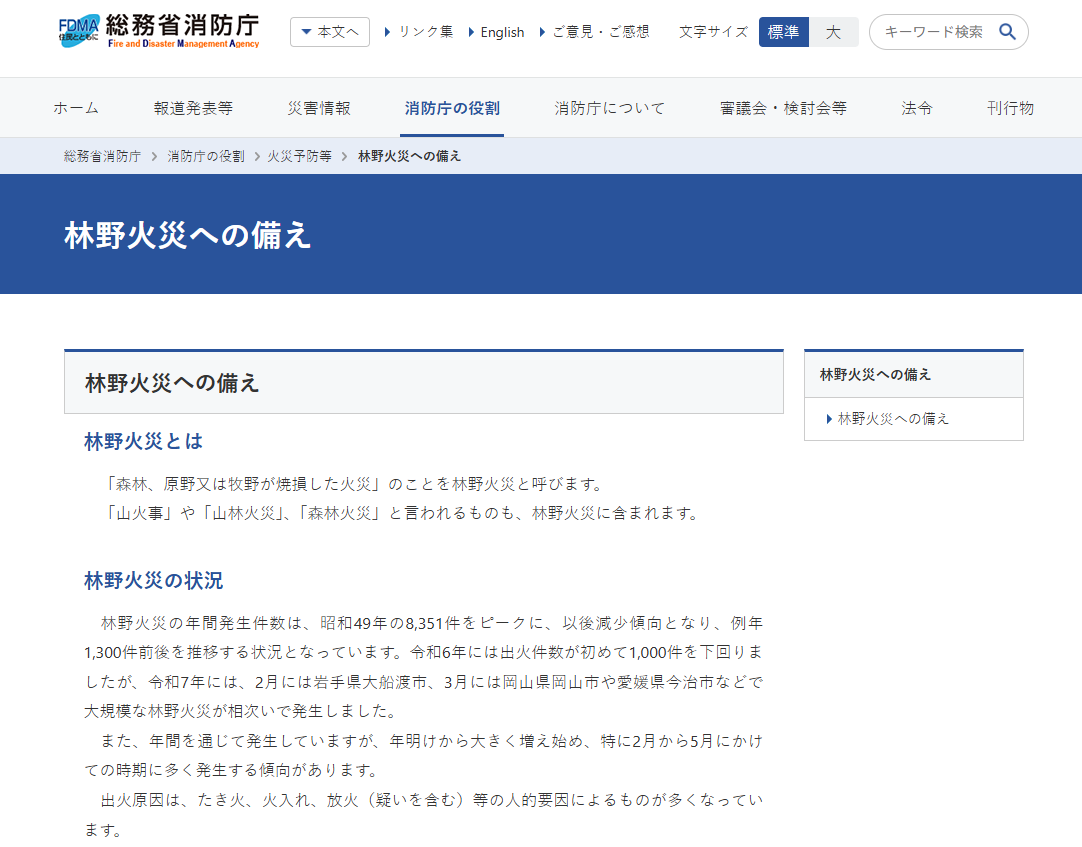This screenshot has width=1082, height=847.
Task: Go to the ホーム menu item
Action: pos(76,108)
